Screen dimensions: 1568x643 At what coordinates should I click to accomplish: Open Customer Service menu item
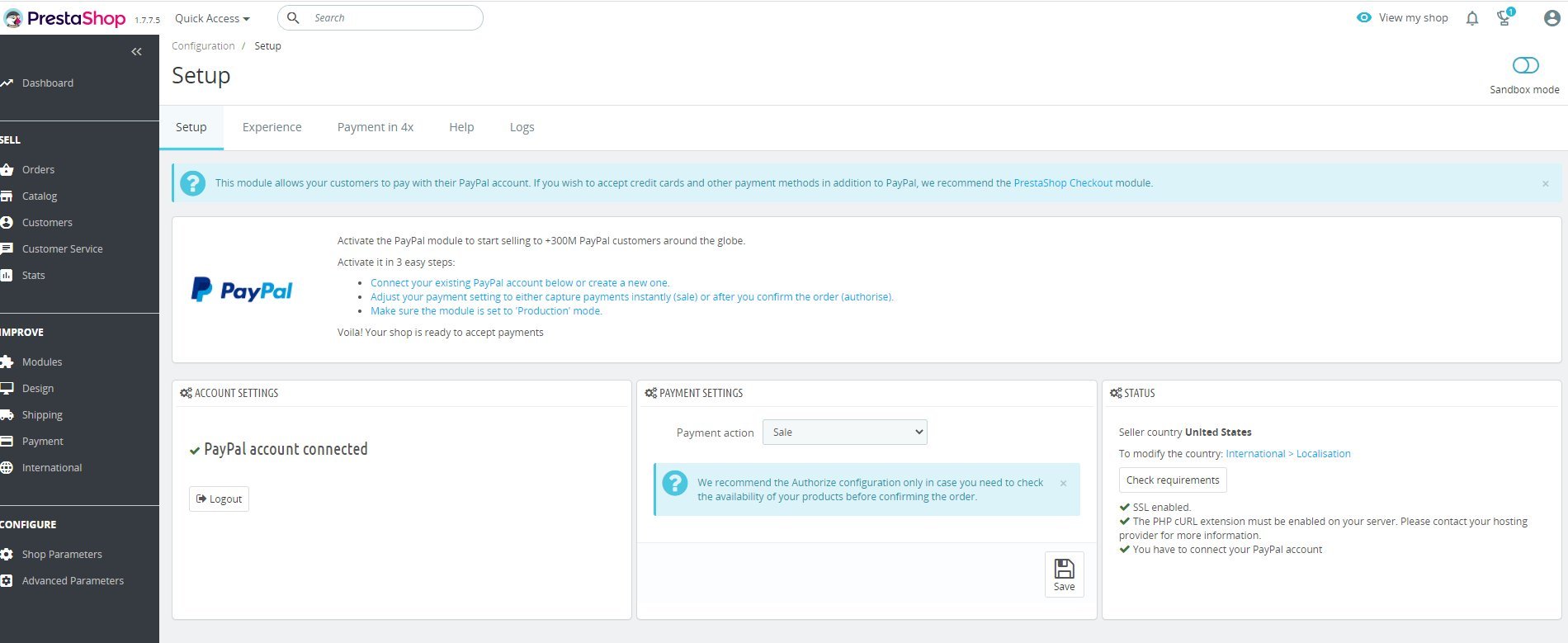pyautogui.click(x=63, y=248)
